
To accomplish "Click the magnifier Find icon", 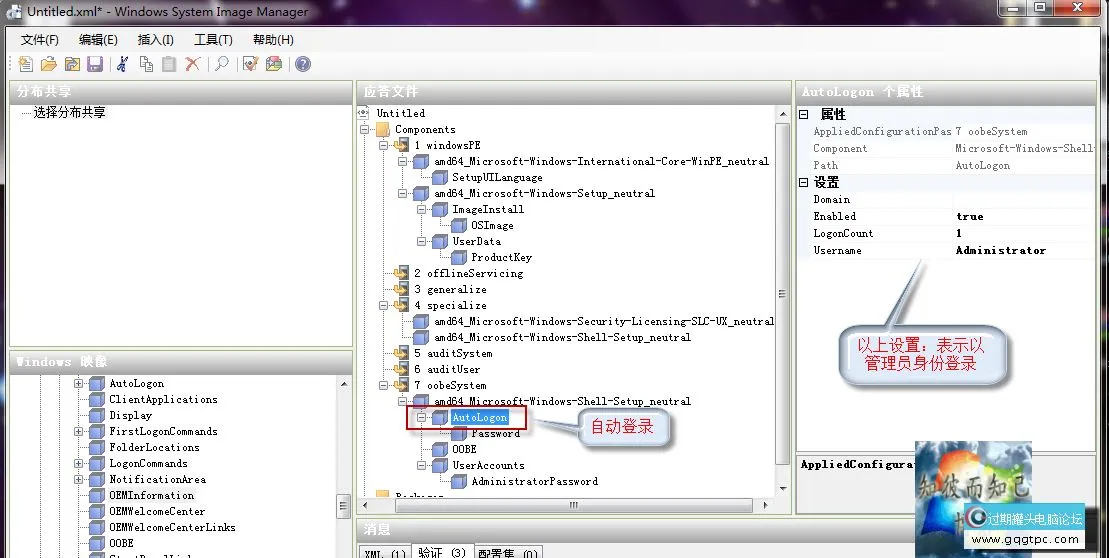I will tap(222, 64).
